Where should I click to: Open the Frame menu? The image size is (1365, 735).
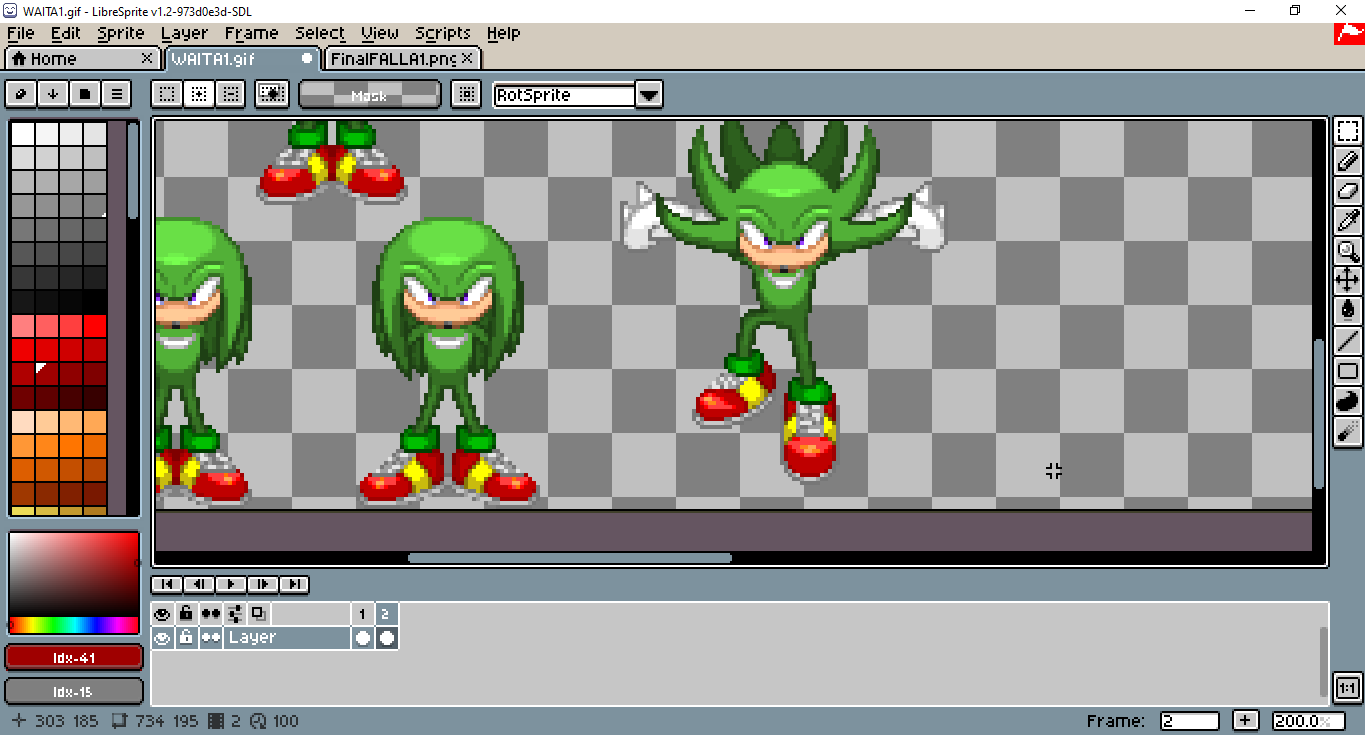(252, 33)
